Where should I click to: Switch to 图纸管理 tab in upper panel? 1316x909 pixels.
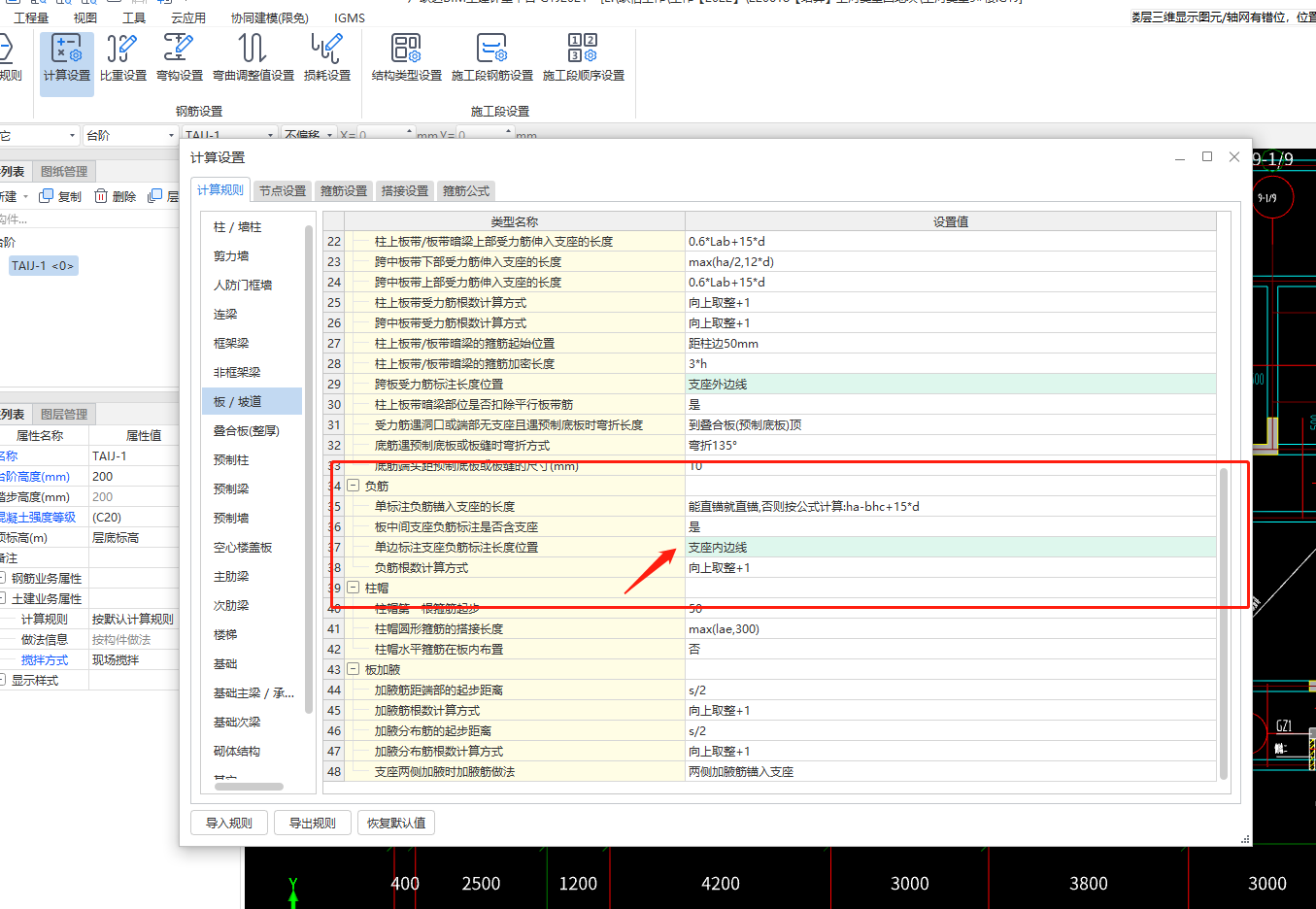(x=64, y=171)
